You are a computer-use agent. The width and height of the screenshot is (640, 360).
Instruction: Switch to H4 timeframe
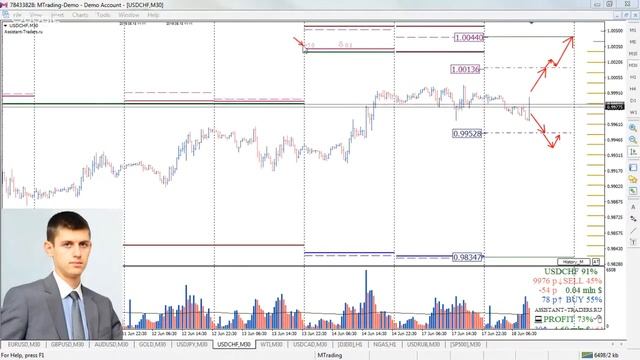tap(633, 89)
